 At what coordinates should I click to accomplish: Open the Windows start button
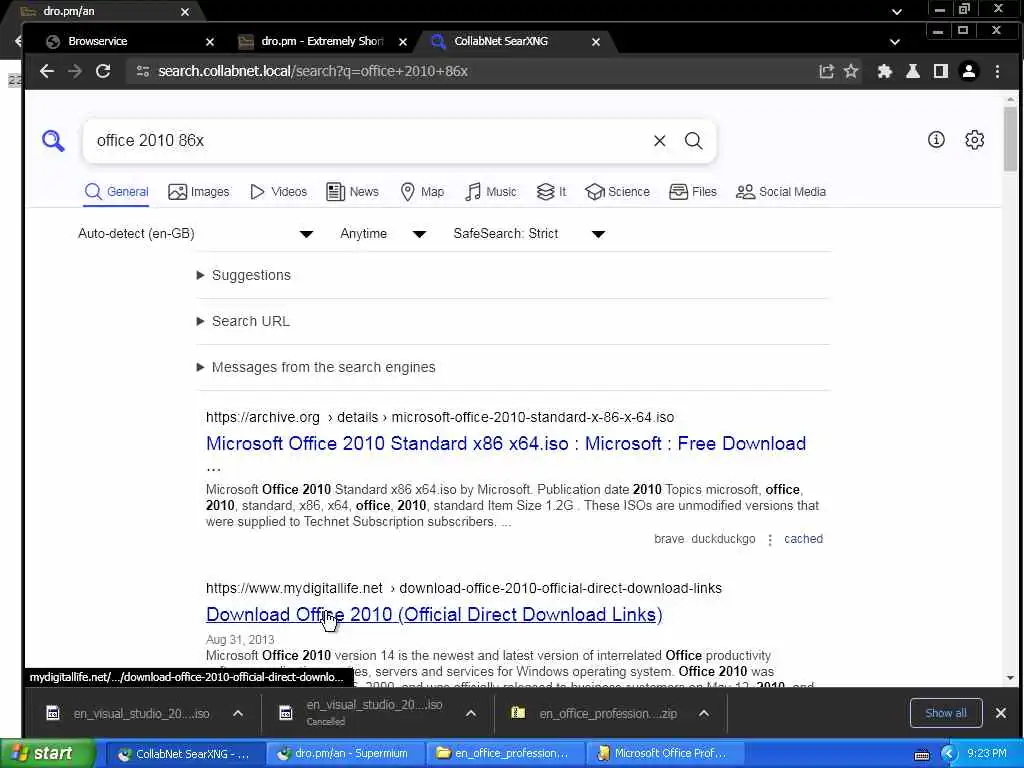(46, 754)
